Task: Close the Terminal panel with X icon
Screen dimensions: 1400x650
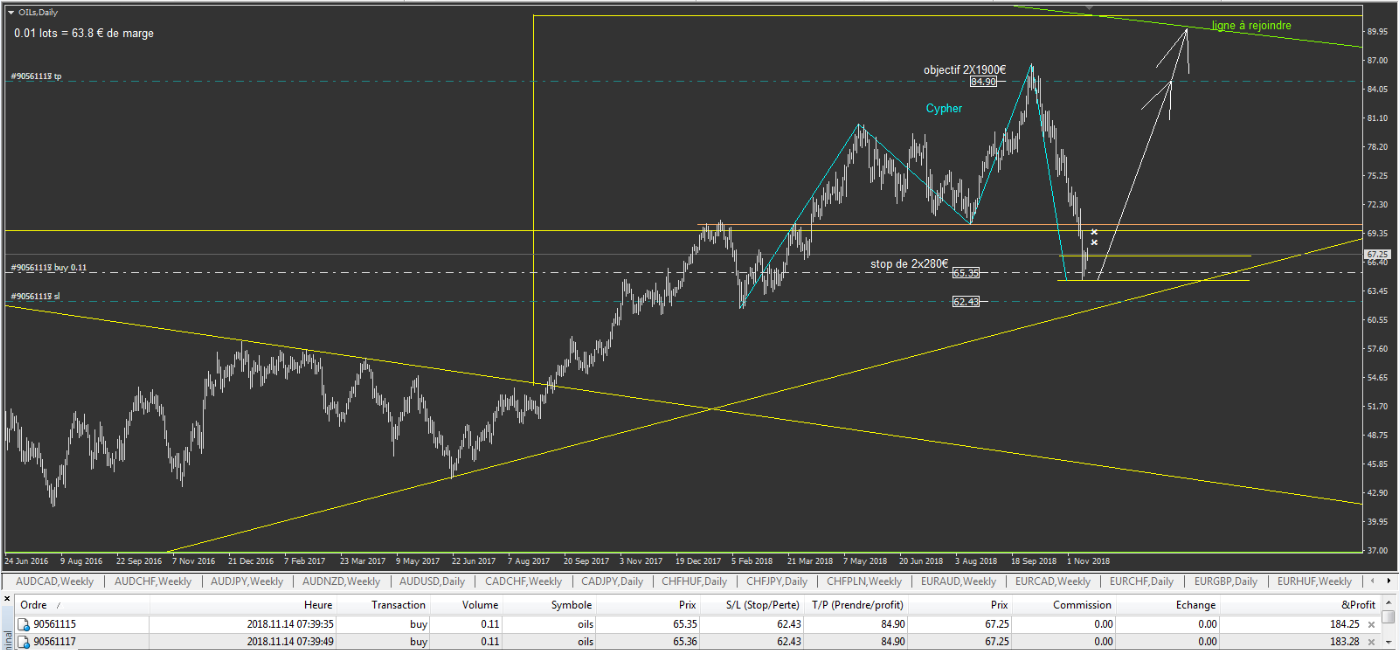Action: click(x=7, y=600)
